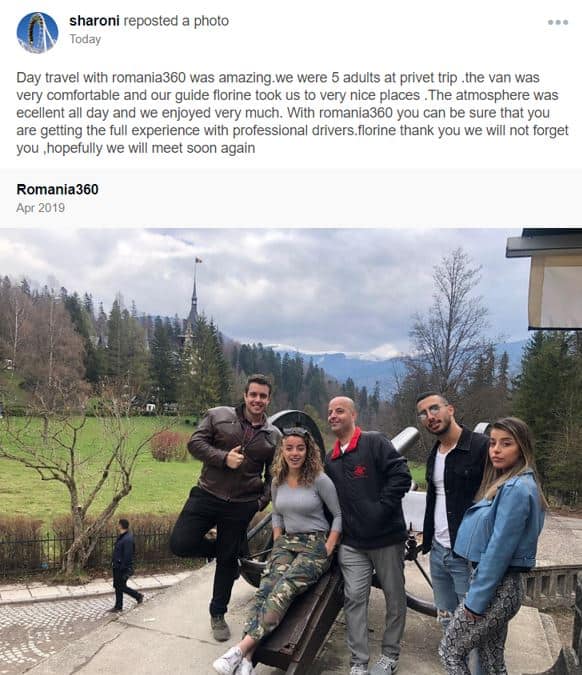This screenshot has width=582, height=675.
Task: Click the pedestrian walking in a dark coat
Action: click(x=124, y=564)
